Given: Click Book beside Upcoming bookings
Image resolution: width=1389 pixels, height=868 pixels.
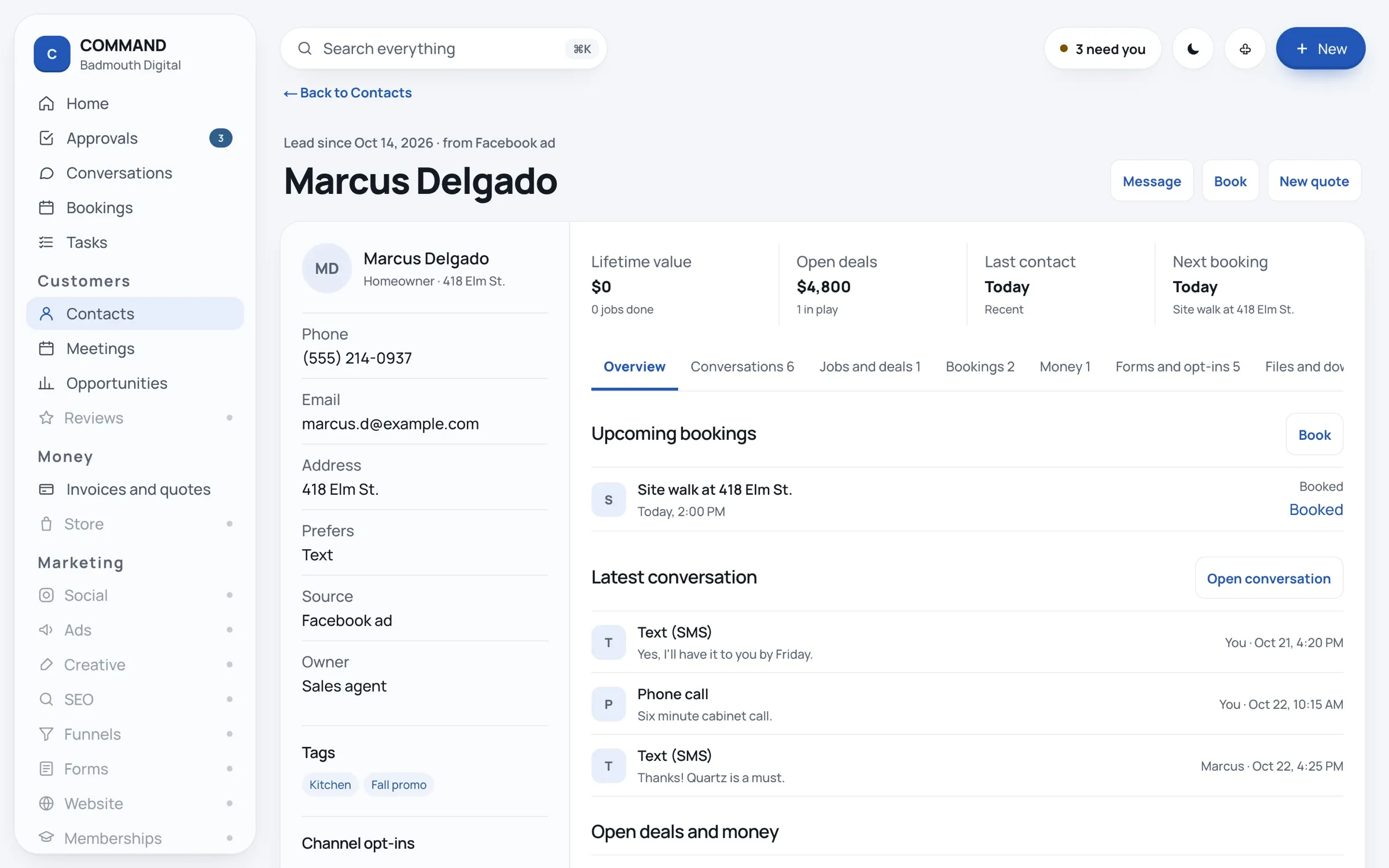Looking at the screenshot, I should [1314, 435].
